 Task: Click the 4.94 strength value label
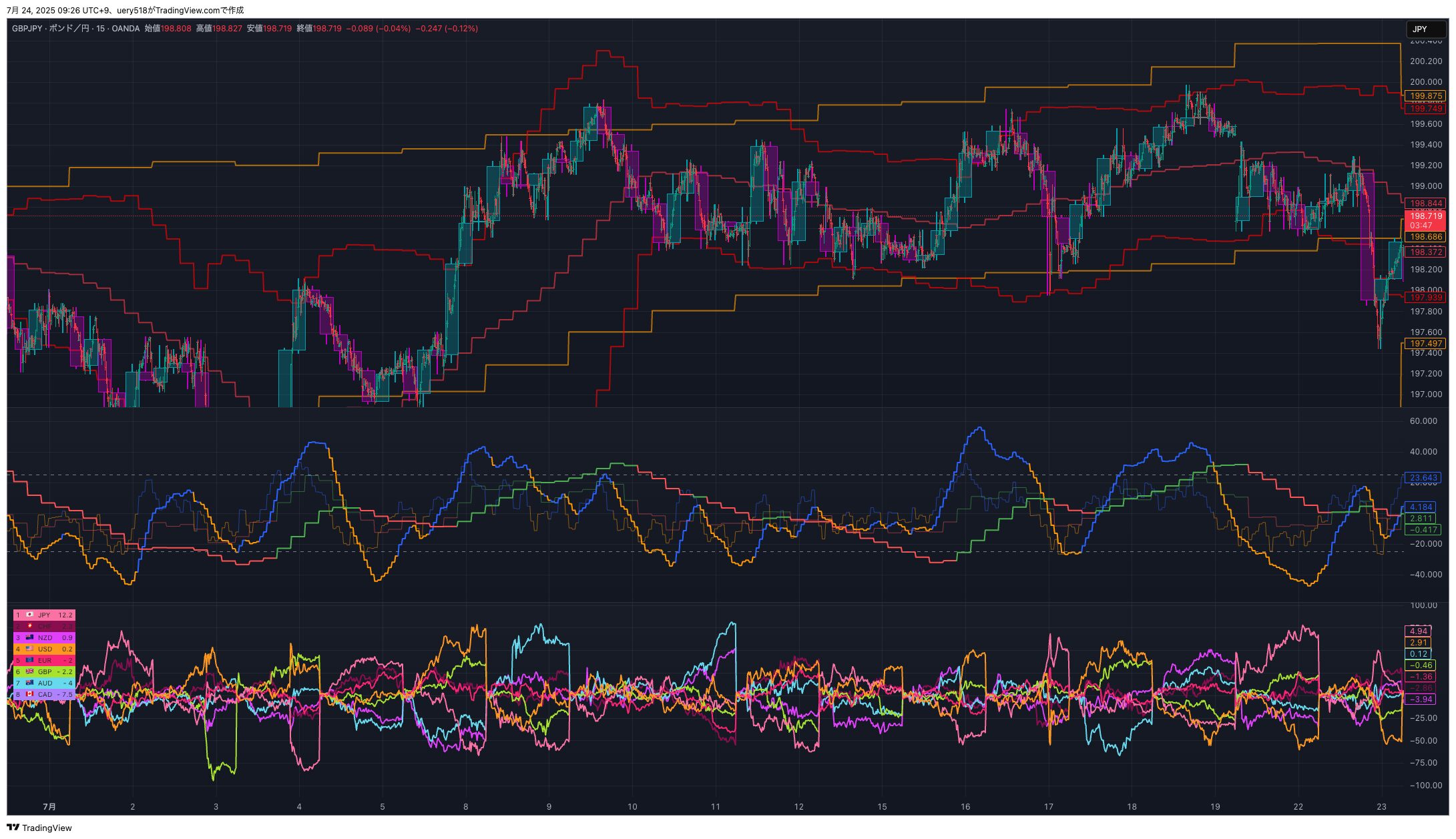[1419, 631]
